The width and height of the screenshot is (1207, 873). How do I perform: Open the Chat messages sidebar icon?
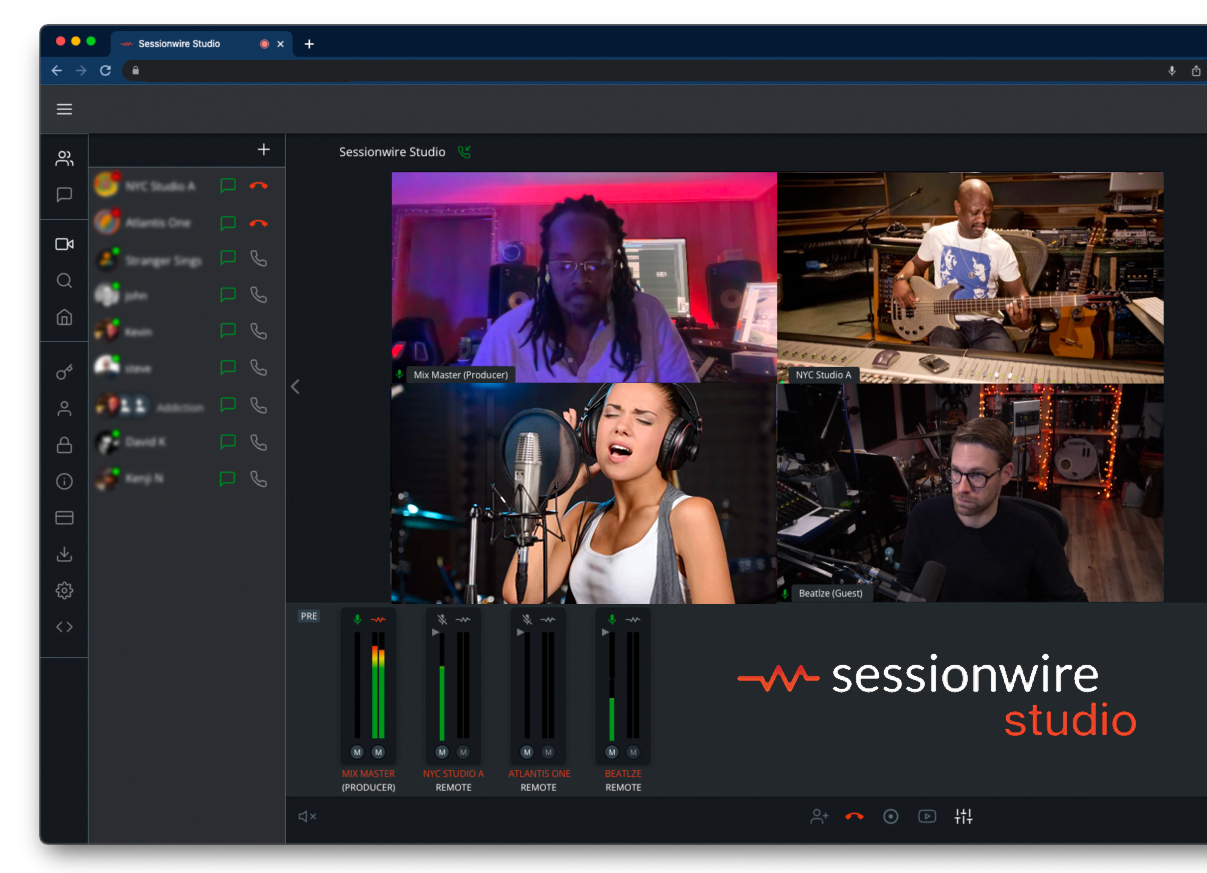pos(64,195)
